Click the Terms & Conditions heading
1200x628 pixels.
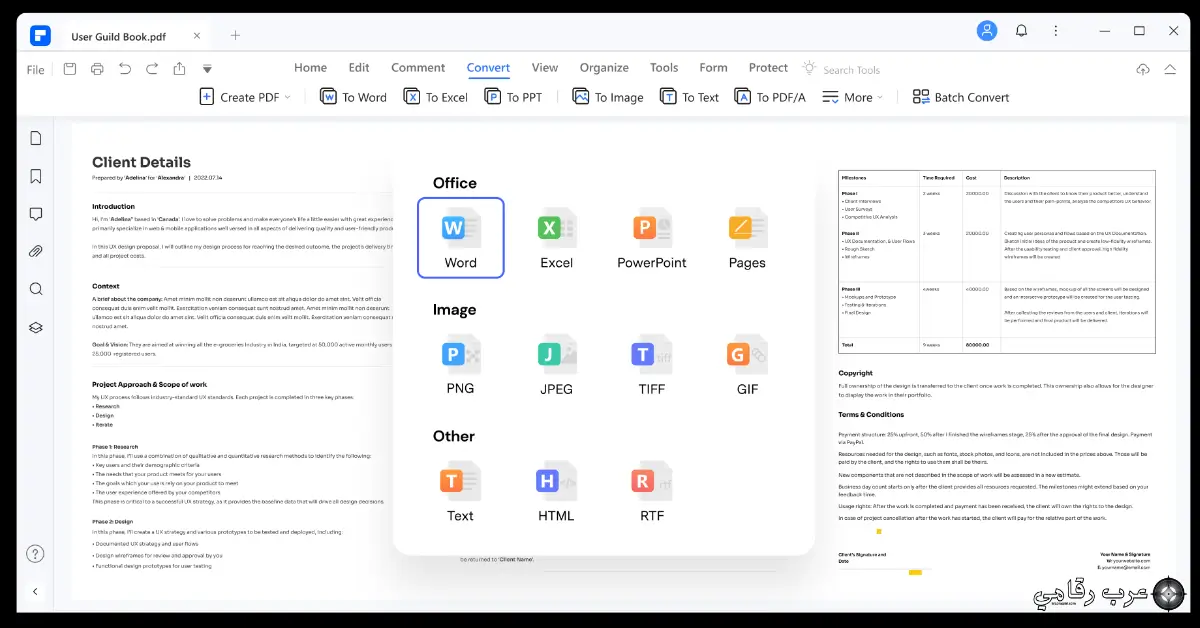(871, 414)
